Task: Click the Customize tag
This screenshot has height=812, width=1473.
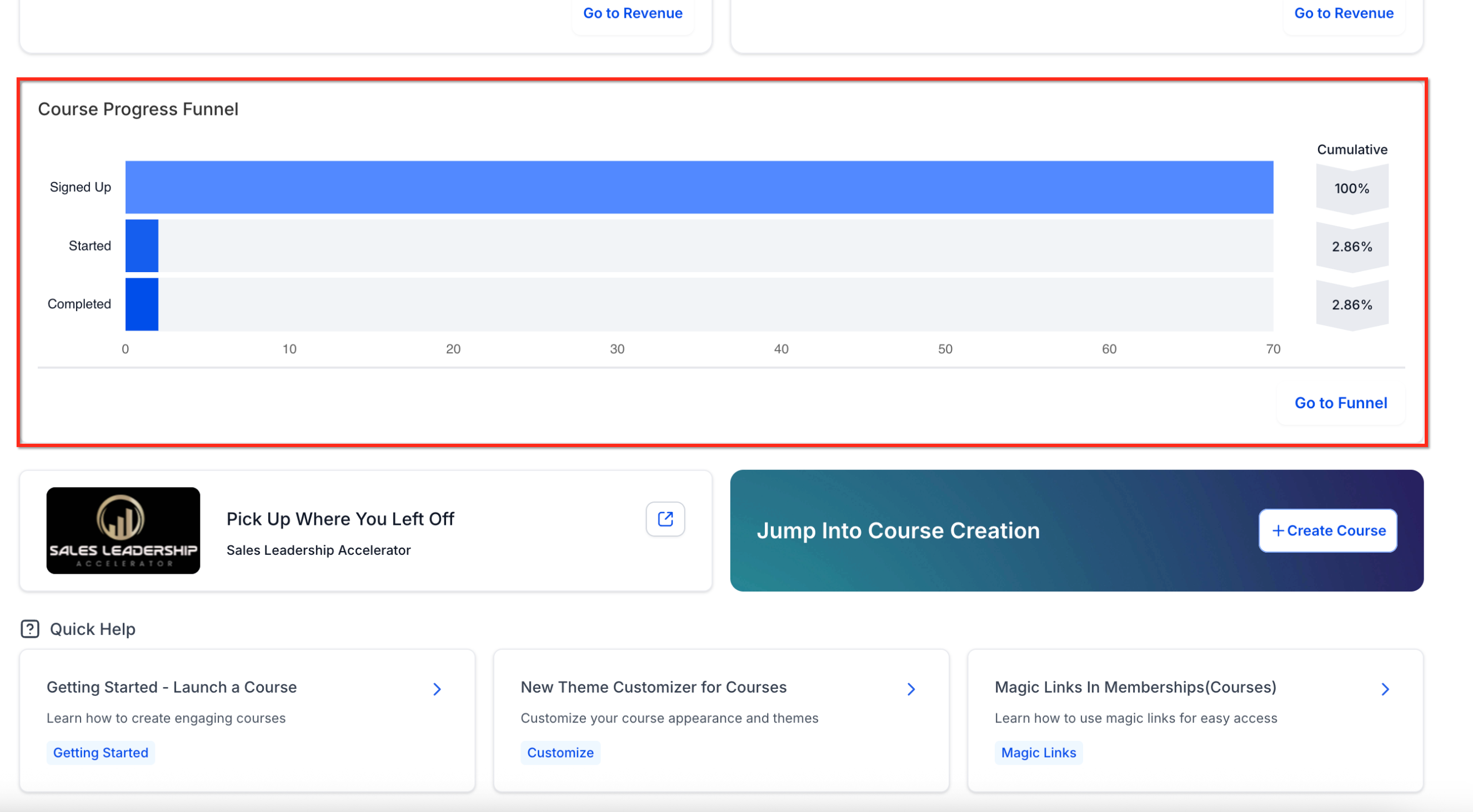Action: (560, 752)
